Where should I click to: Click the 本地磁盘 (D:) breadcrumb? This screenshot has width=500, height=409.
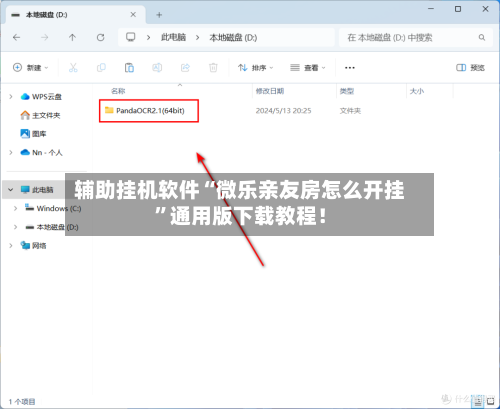pos(233,37)
